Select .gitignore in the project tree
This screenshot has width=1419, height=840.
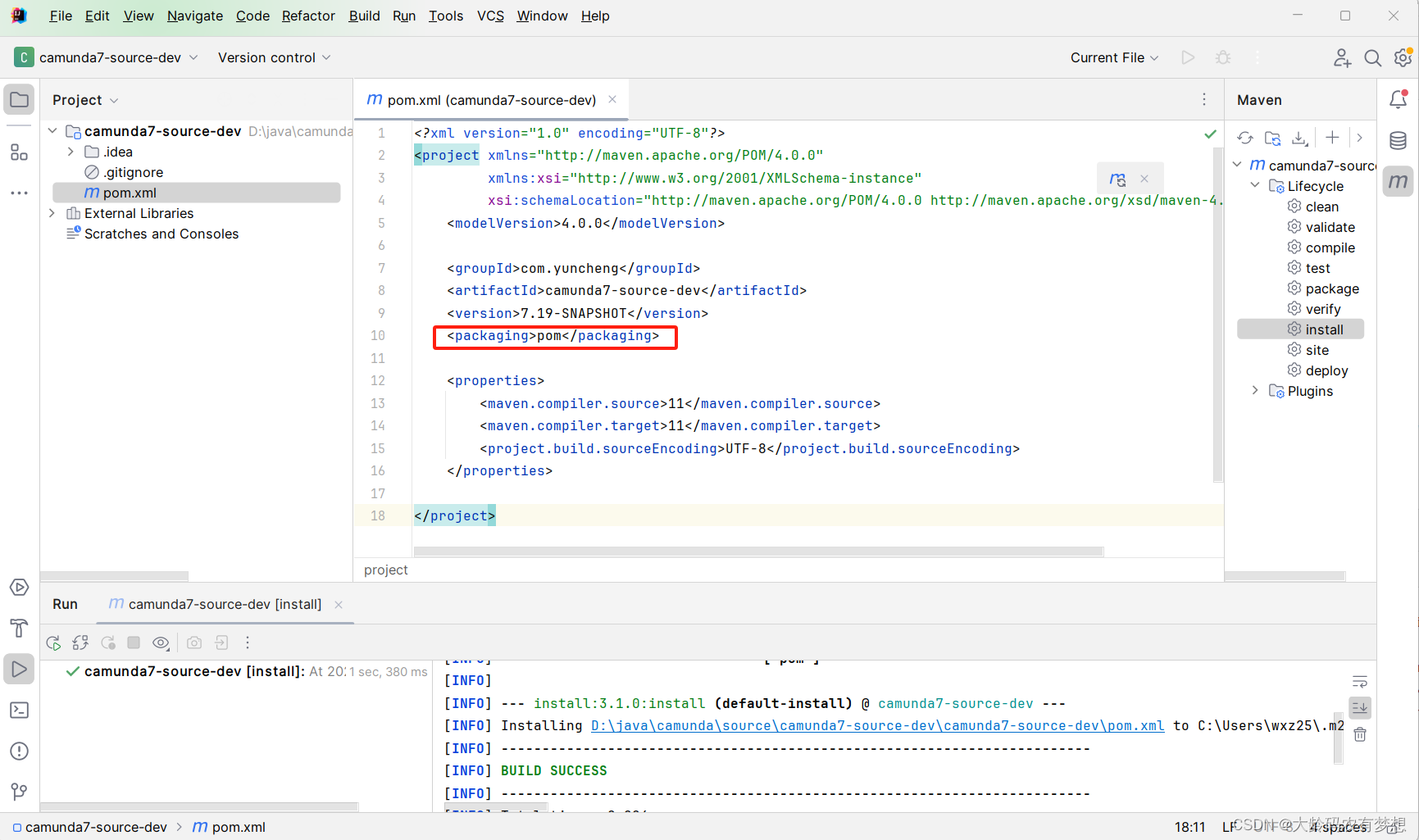click(x=125, y=172)
